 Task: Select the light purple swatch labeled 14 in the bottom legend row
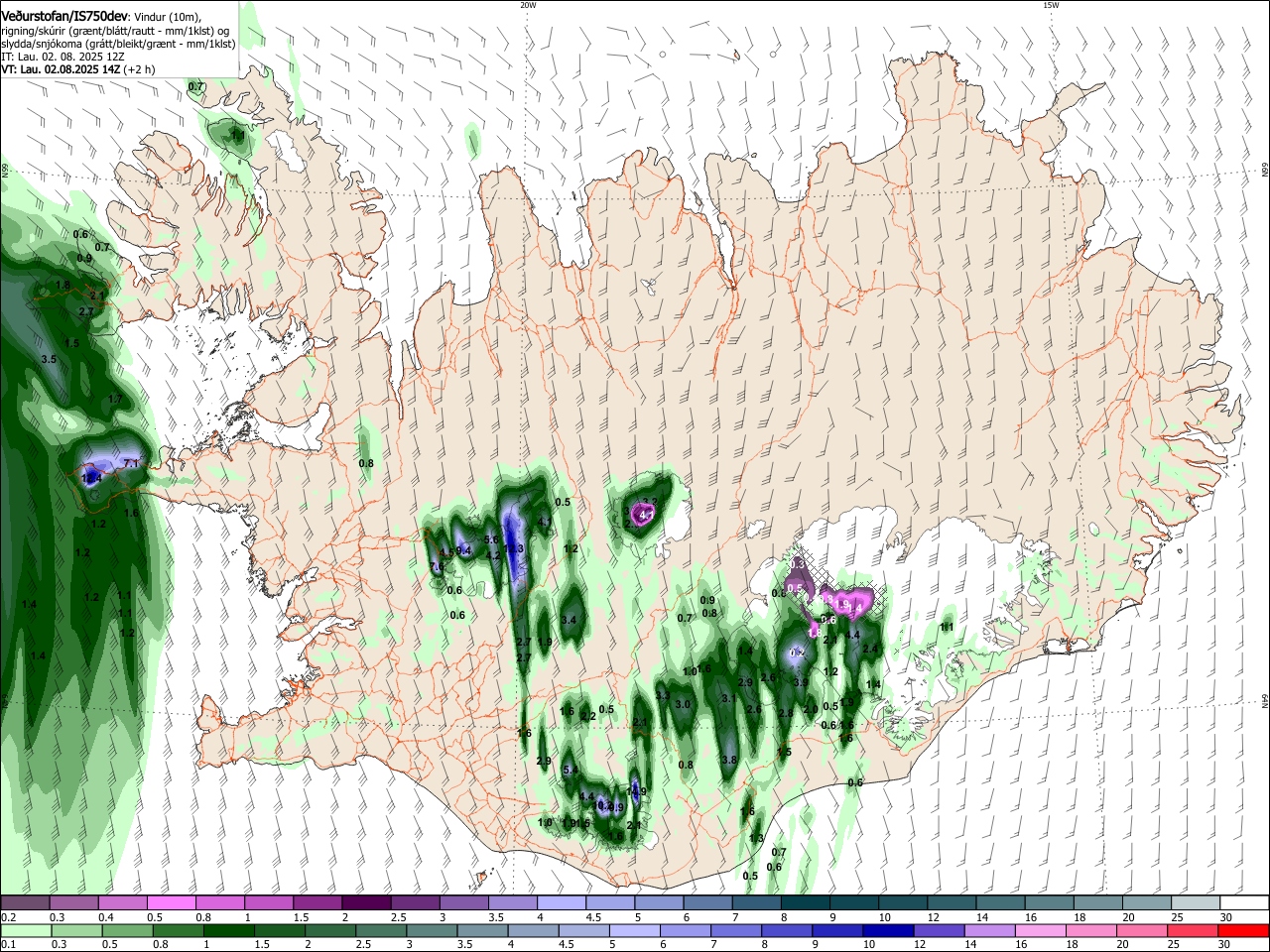pyautogui.click(x=992, y=930)
